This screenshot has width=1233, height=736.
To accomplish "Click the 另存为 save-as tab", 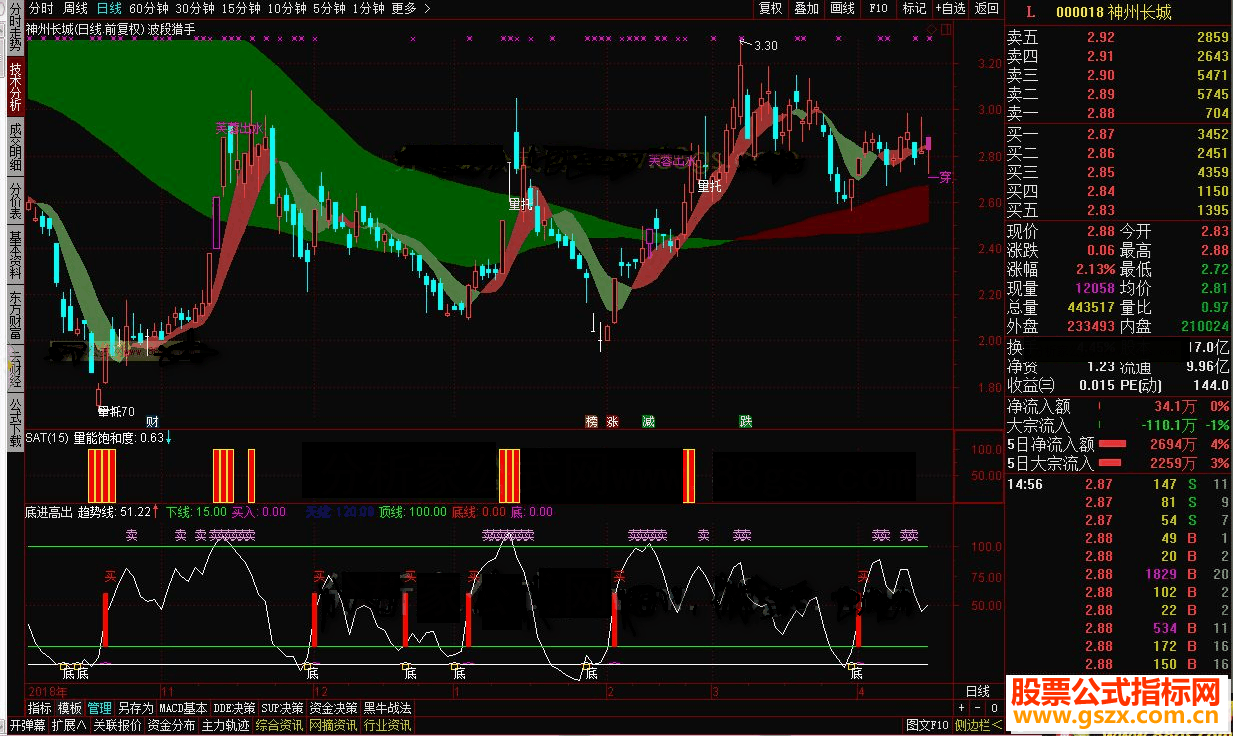I will 135,707.
